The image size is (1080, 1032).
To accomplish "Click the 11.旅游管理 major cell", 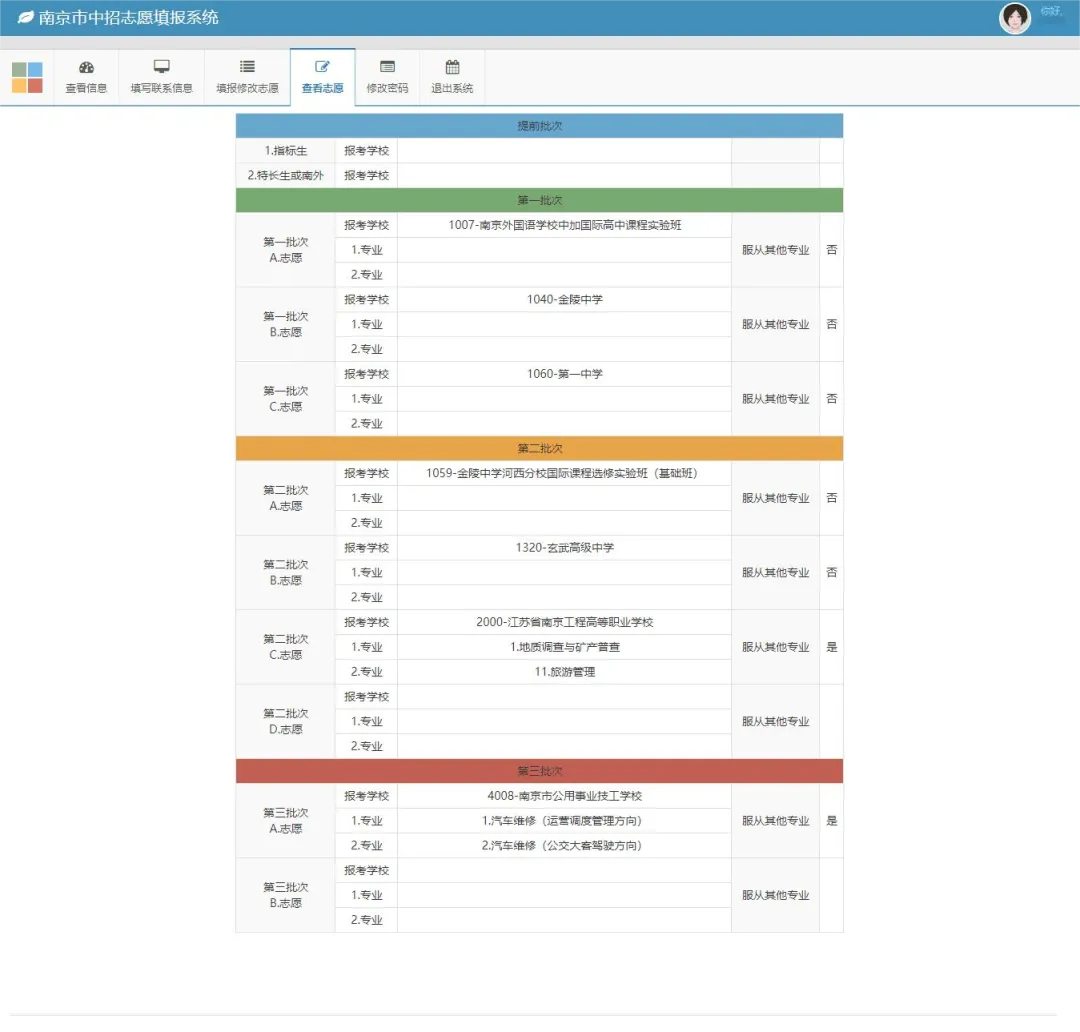I will pyautogui.click(x=565, y=672).
